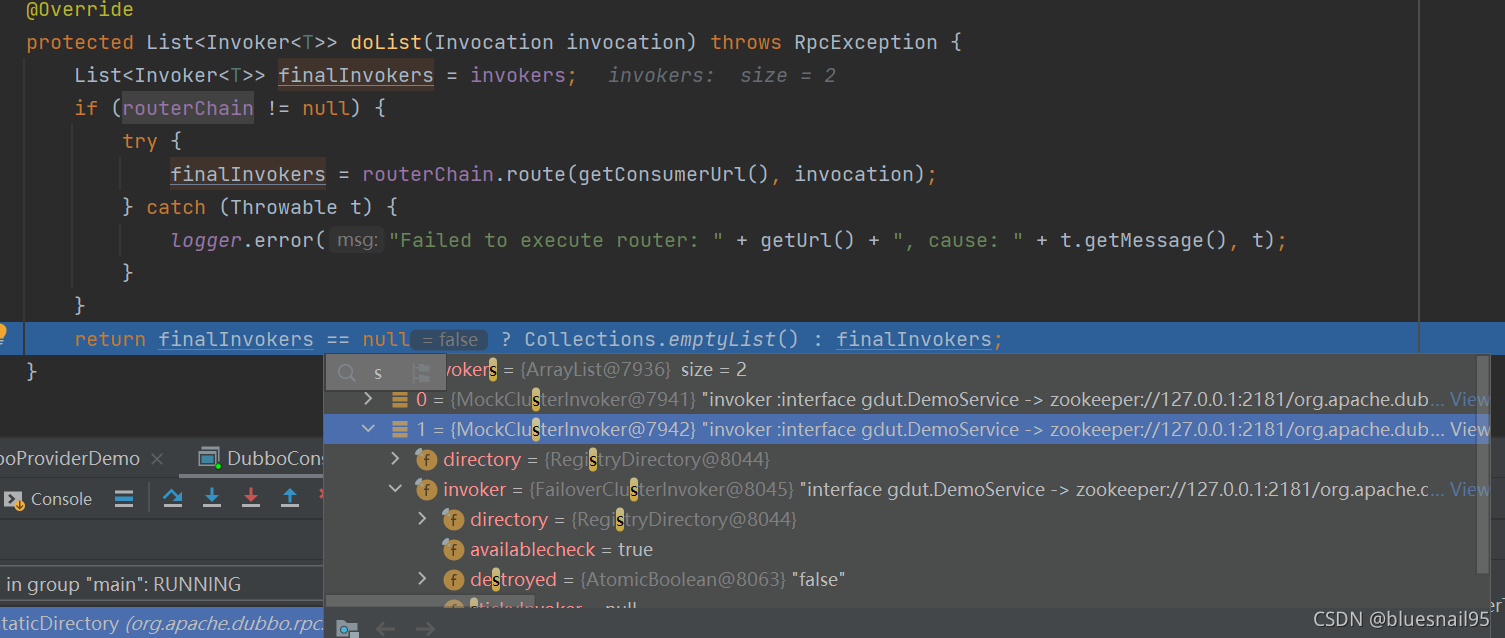Click the logger.error call

243,241
